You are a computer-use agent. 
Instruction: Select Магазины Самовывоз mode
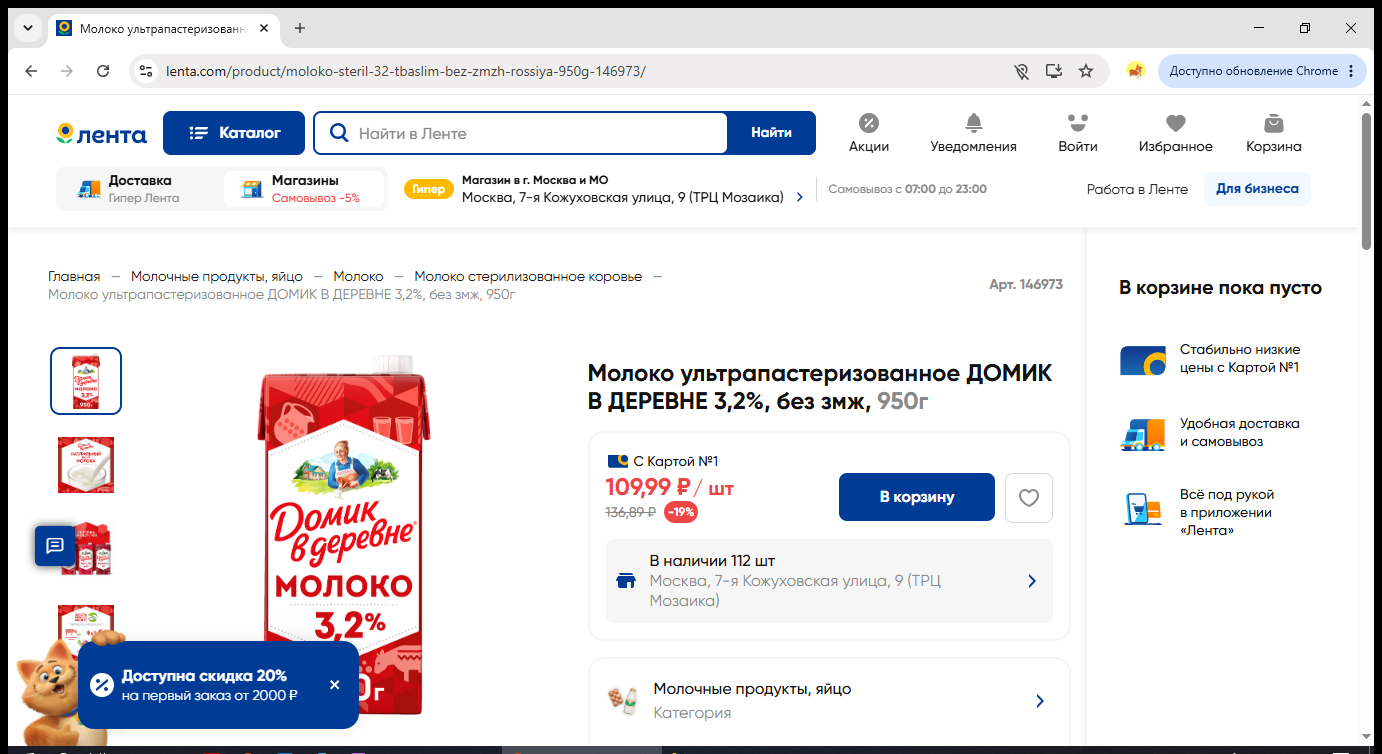tap(304, 188)
